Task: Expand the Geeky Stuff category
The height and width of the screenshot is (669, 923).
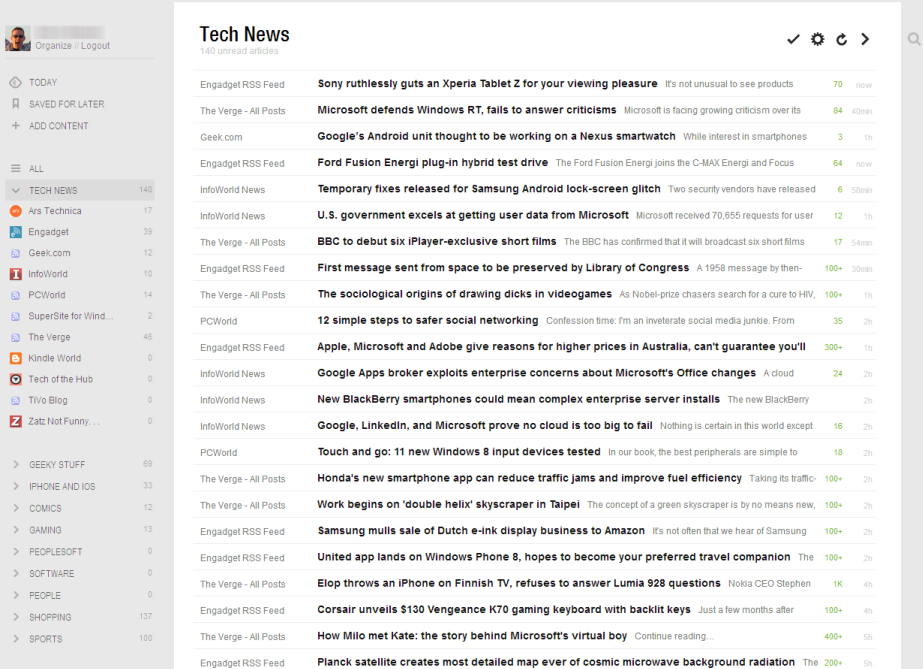Action: coord(16,465)
